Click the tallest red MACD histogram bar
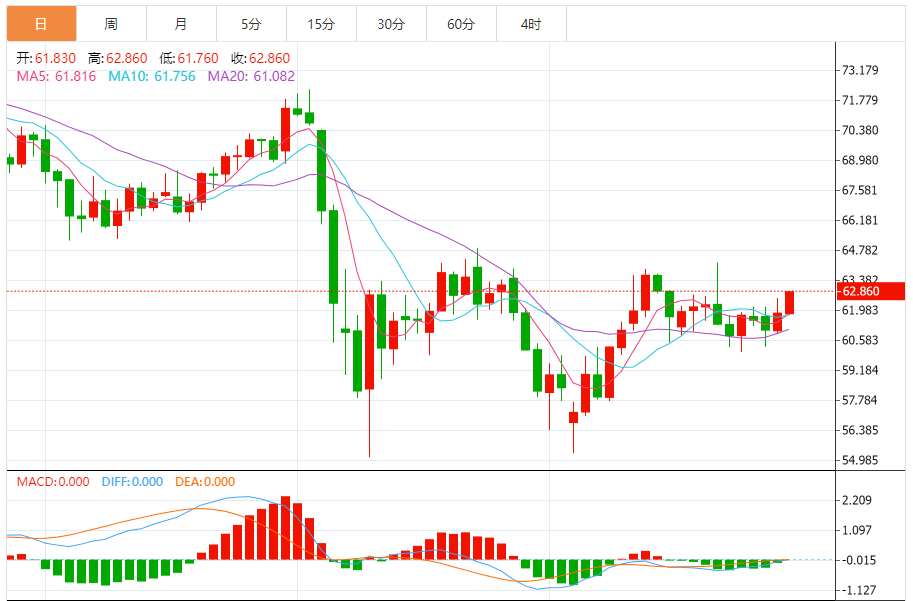 coord(285,528)
